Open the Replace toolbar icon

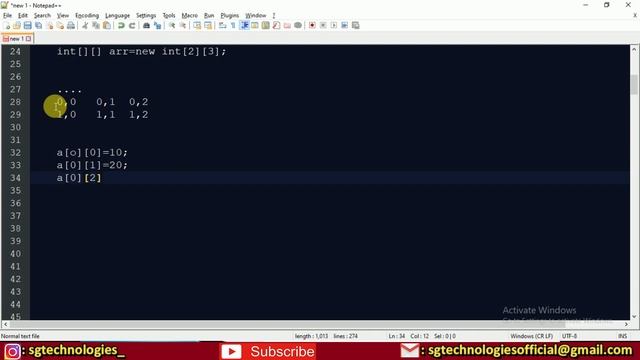pos(157,25)
